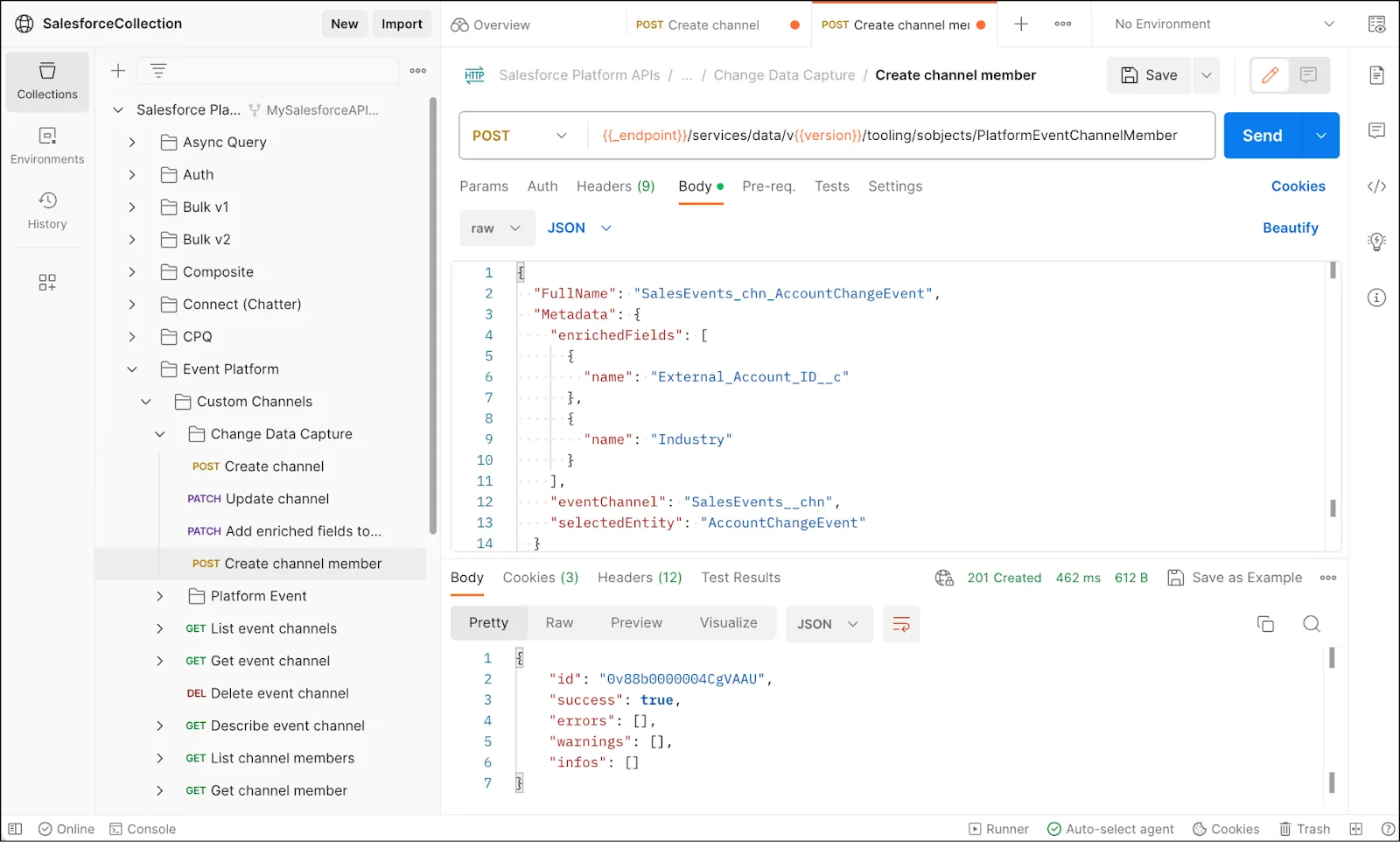Viewport: 1400px width, 842px height.
Task: Open the request Cookies link
Action: 1298,186
